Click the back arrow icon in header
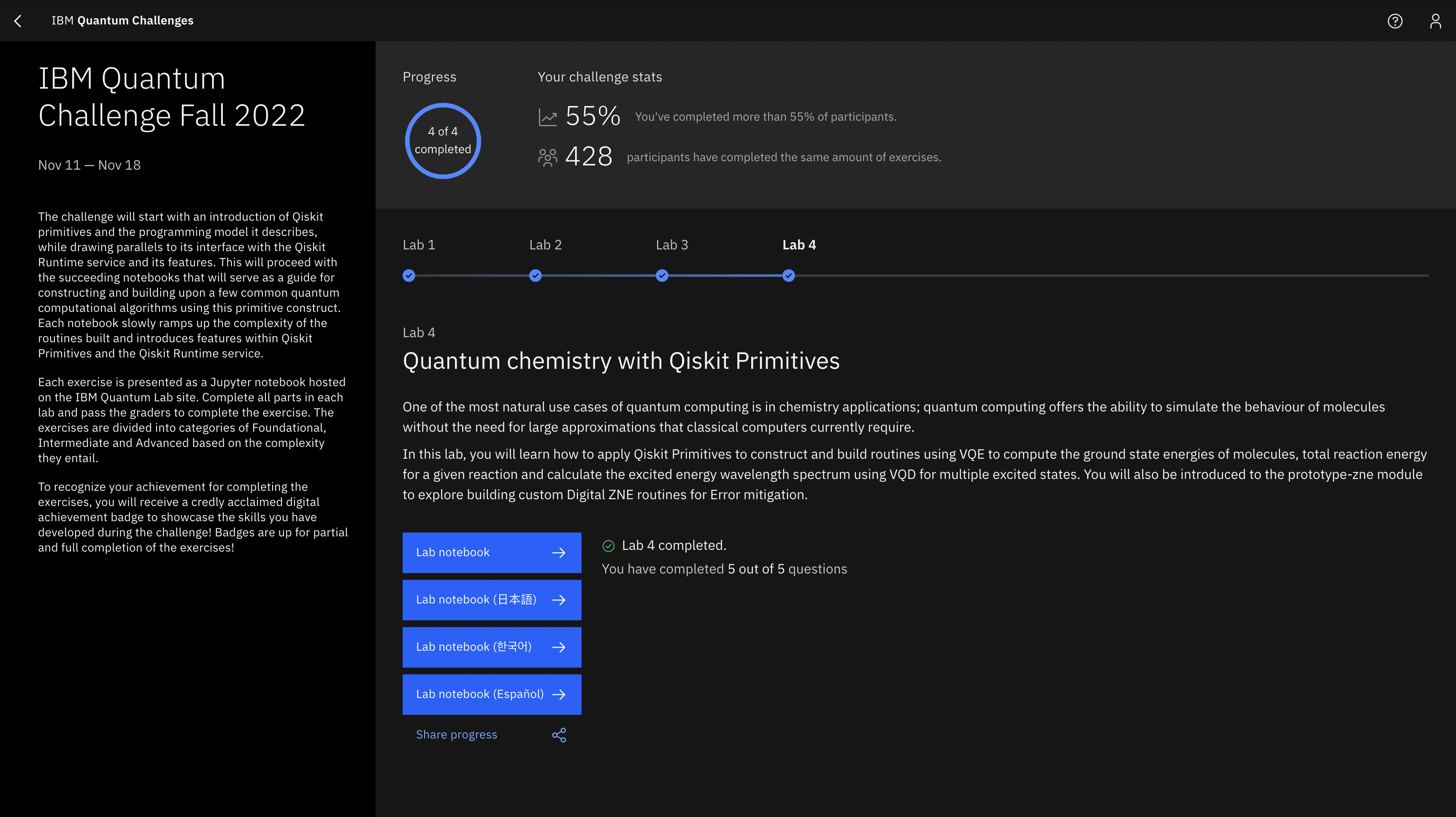 (x=18, y=21)
